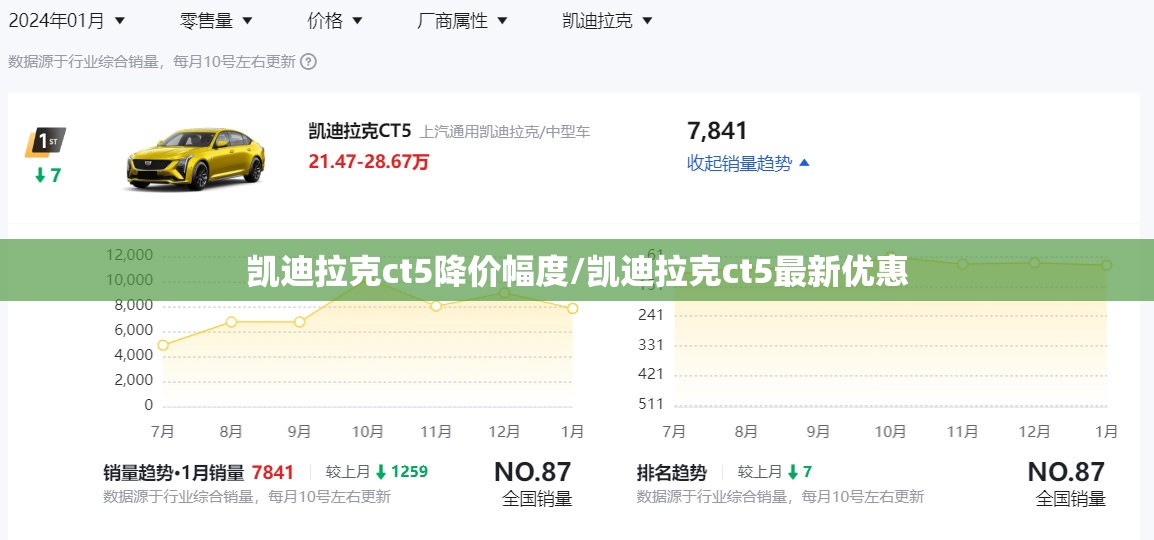1154x540 pixels.
Task: Select the 8月 data point on sales chart
Action: pos(231,321)
